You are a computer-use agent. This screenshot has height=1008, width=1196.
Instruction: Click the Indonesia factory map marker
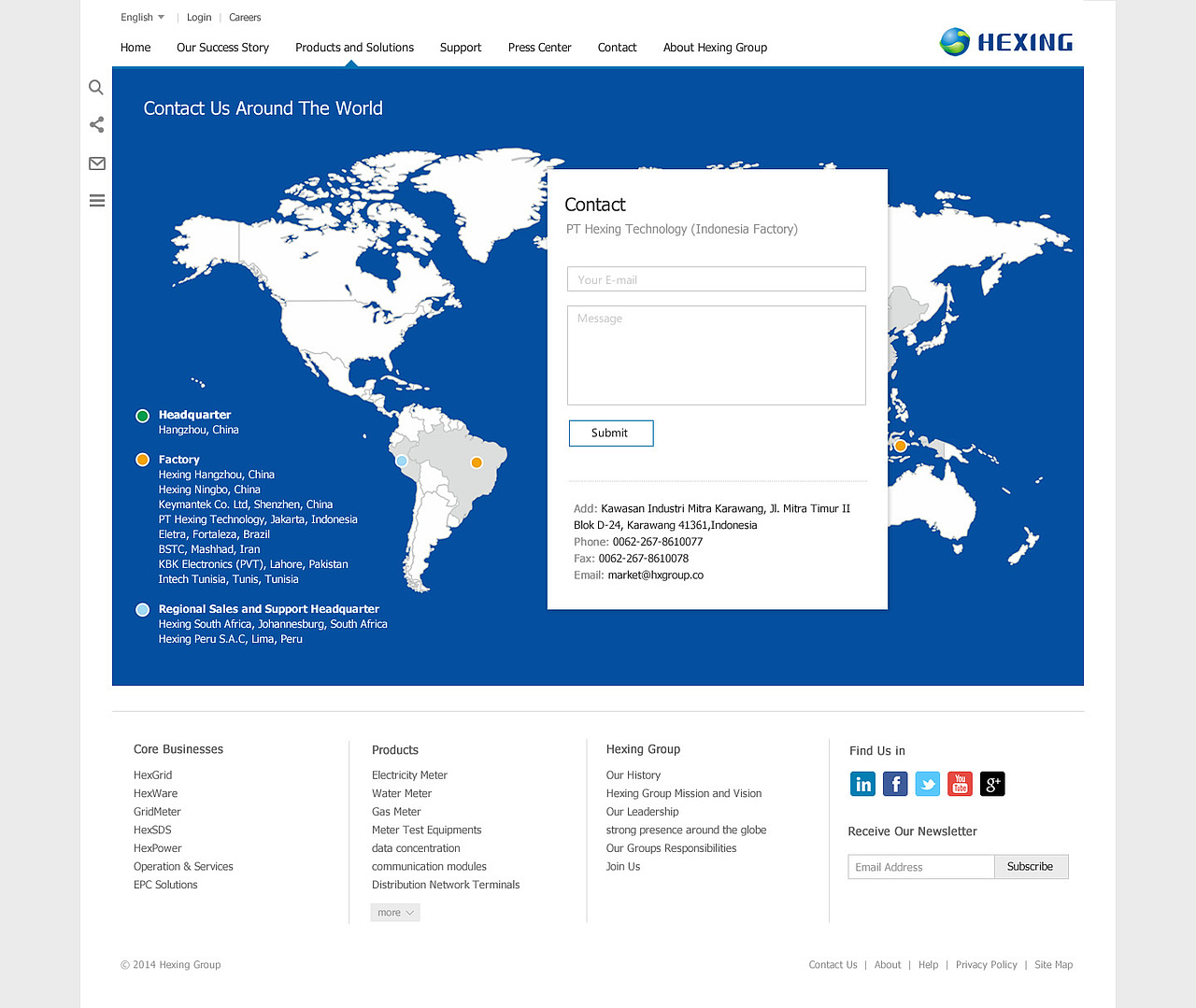pyautogui.click(x=899, y=446)
